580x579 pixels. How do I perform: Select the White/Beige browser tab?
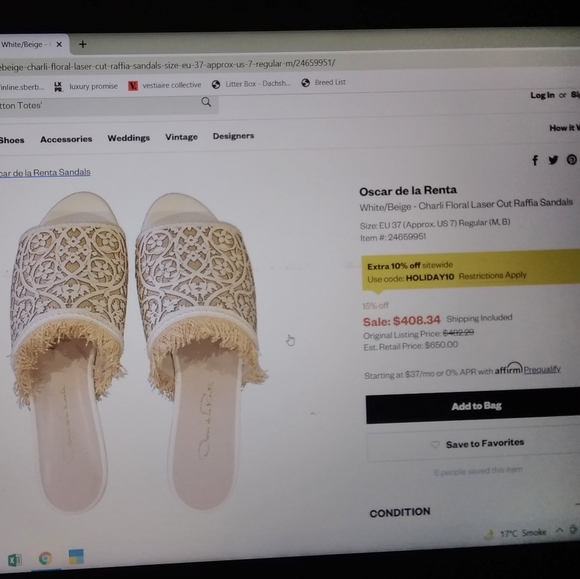coord(33,44)
